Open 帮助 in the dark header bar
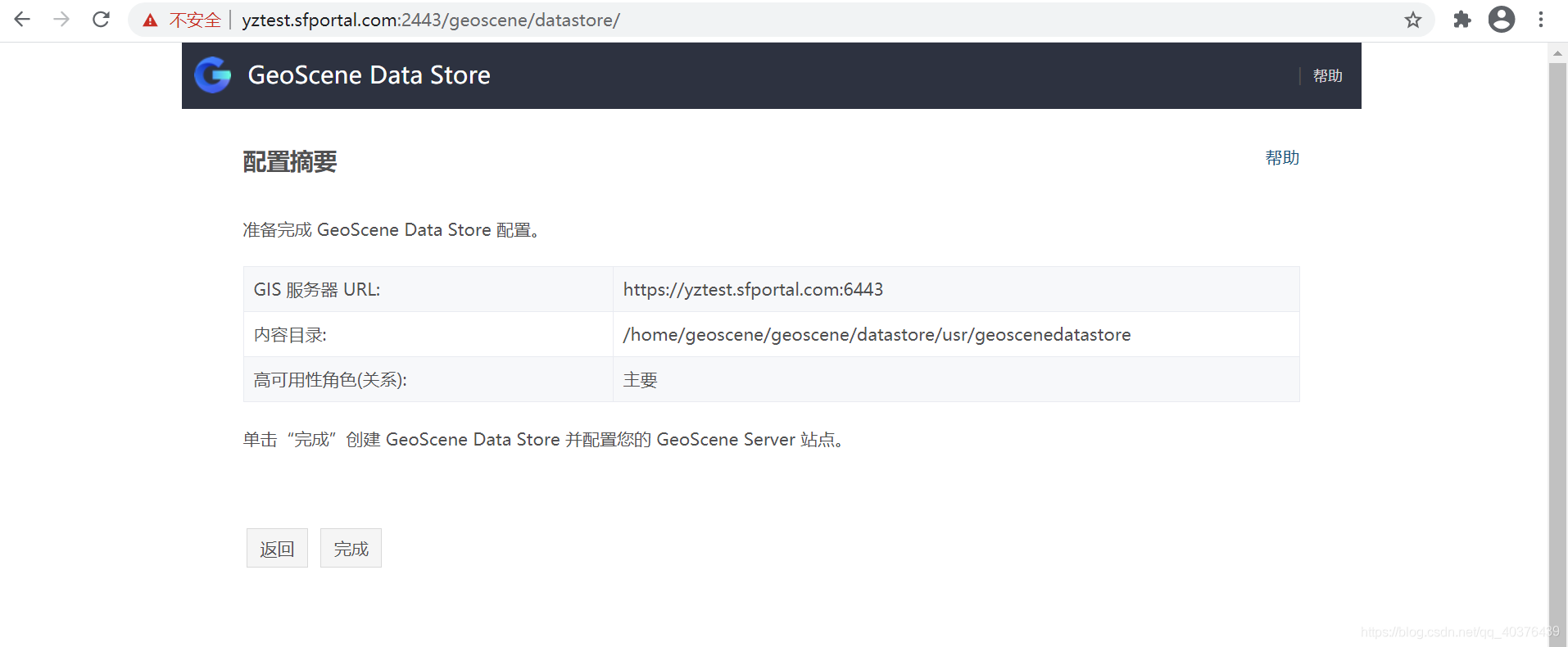1568x647 pixels. pos(1327,76)
